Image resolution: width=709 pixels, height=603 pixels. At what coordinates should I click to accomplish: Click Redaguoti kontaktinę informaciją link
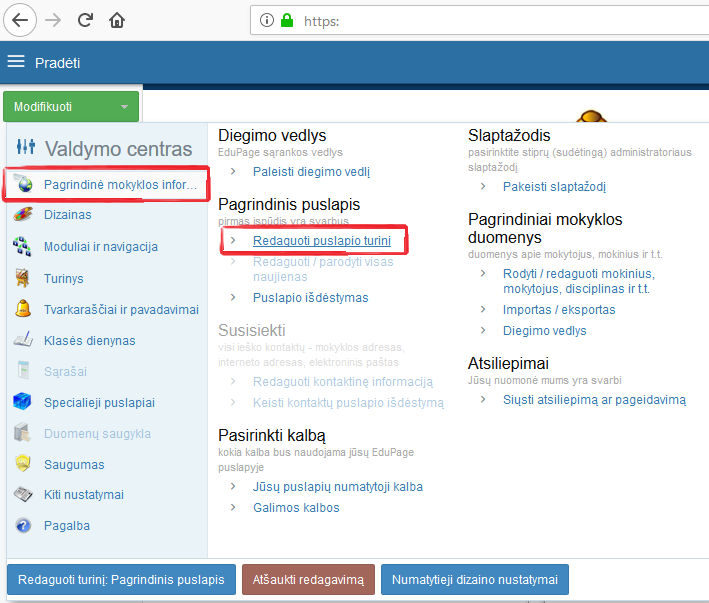(343, 382)
